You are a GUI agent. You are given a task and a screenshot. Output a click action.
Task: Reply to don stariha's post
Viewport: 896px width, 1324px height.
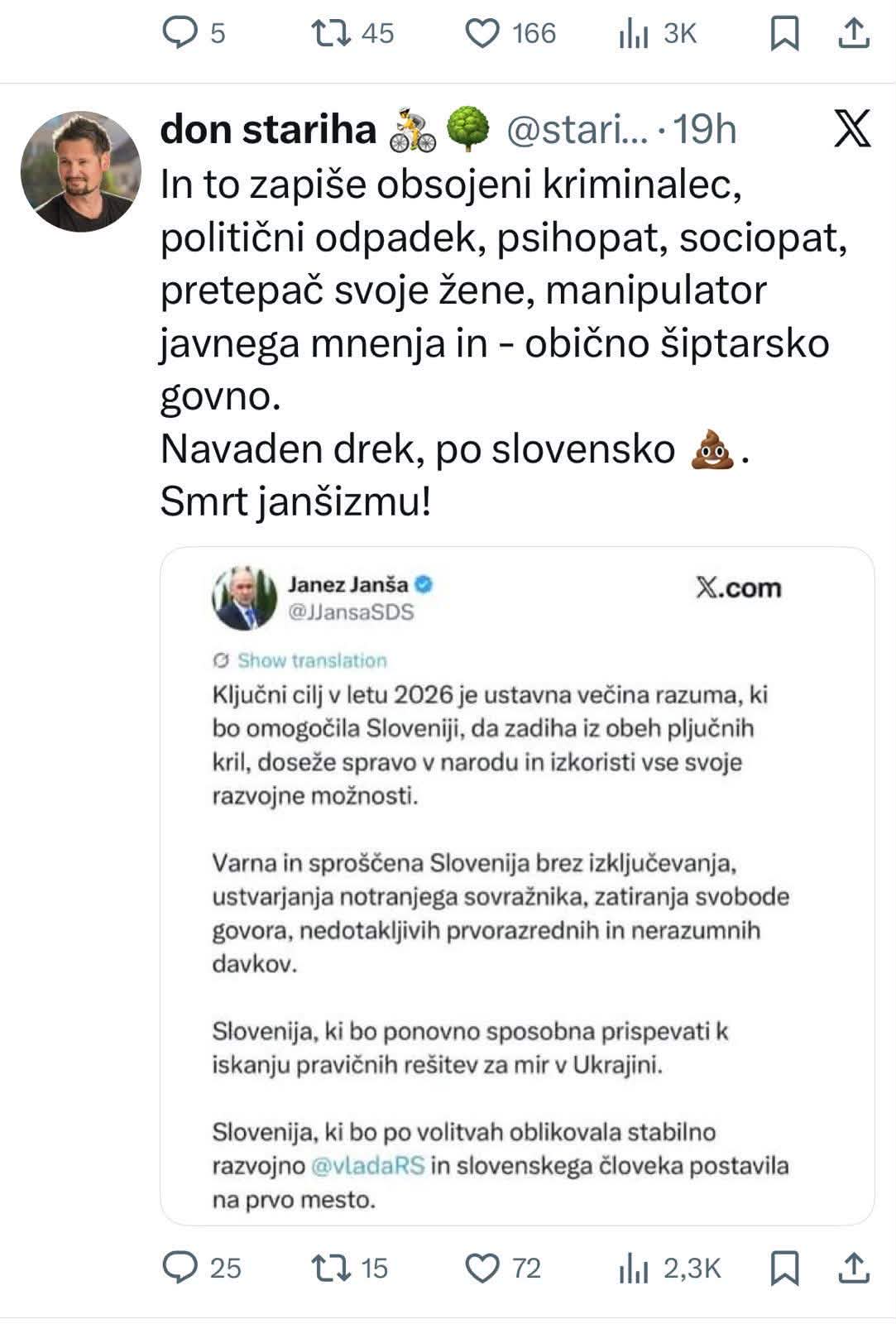click(184, 33)
